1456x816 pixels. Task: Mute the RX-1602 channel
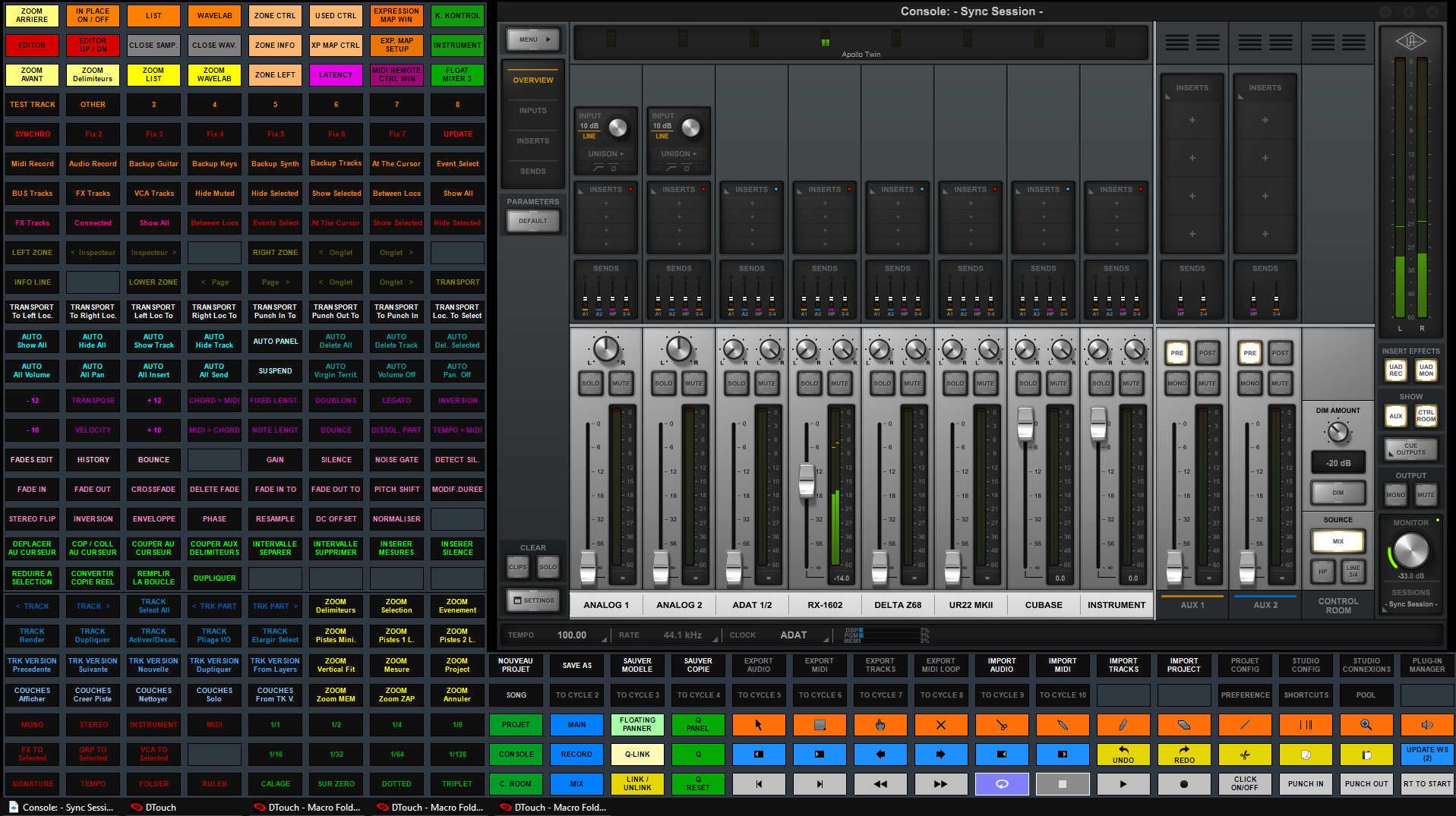point(840,383)
